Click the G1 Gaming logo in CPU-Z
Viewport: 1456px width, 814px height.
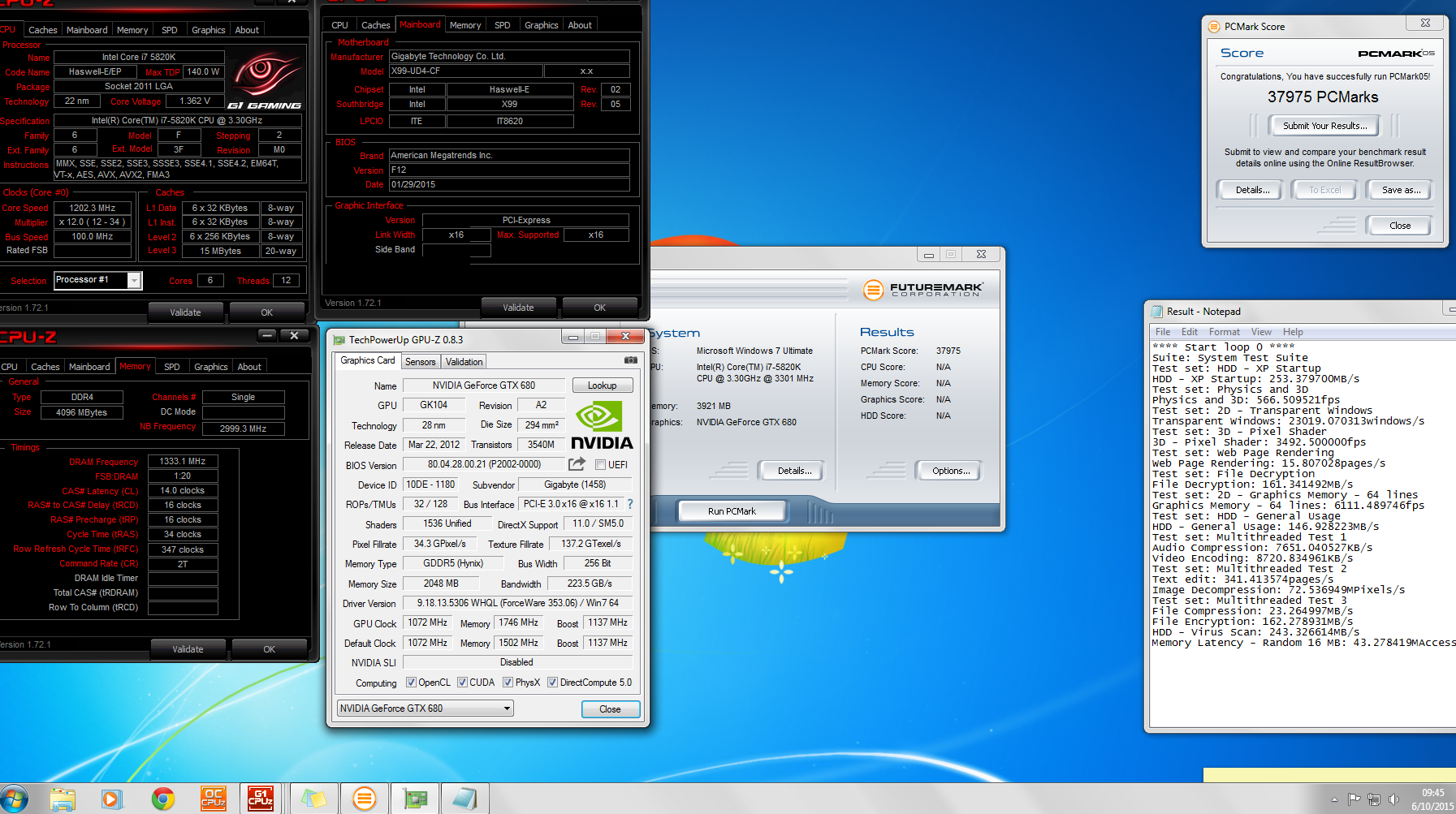(x=265, y=82)
